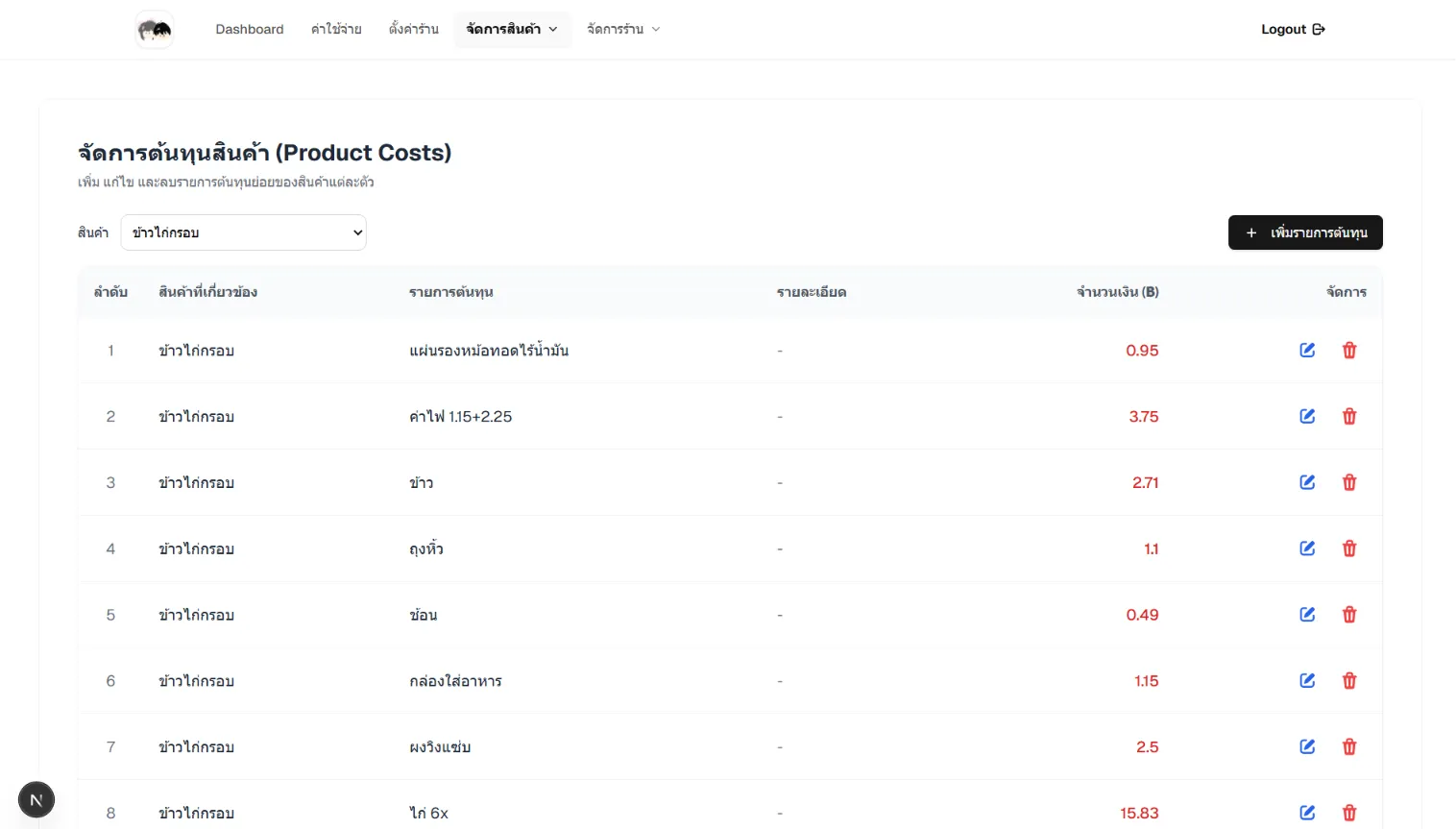Image resolution: width=1456 pixels, height=829 pixels.
Task: Open the ตั้งค่าร้าน page
Action: click(414, 30)
